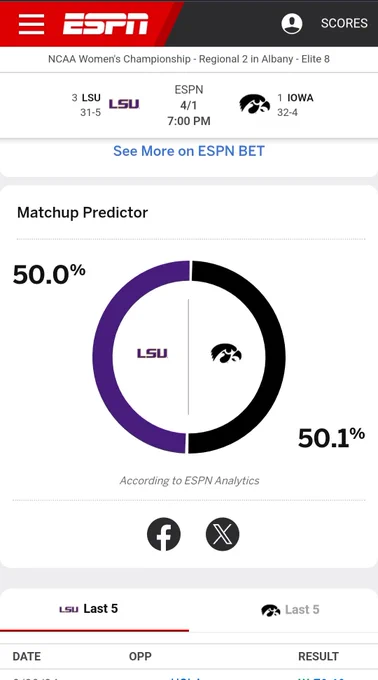Open the IOWA team name link
378x680 pixels.
click(x=300, y=98)
